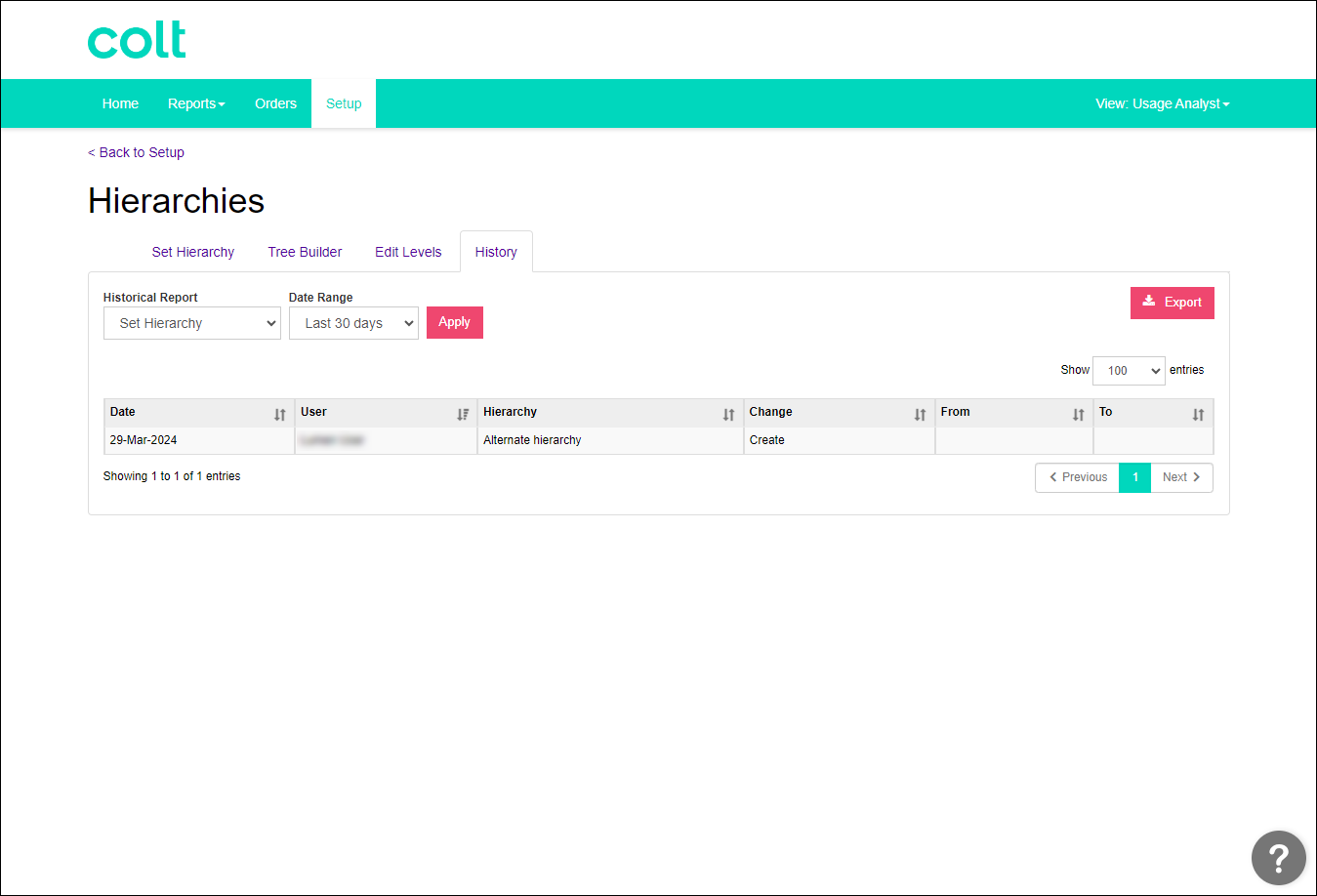1317x896 pixels.
Task: Go to Previous page
Action: pos(1077,477)
